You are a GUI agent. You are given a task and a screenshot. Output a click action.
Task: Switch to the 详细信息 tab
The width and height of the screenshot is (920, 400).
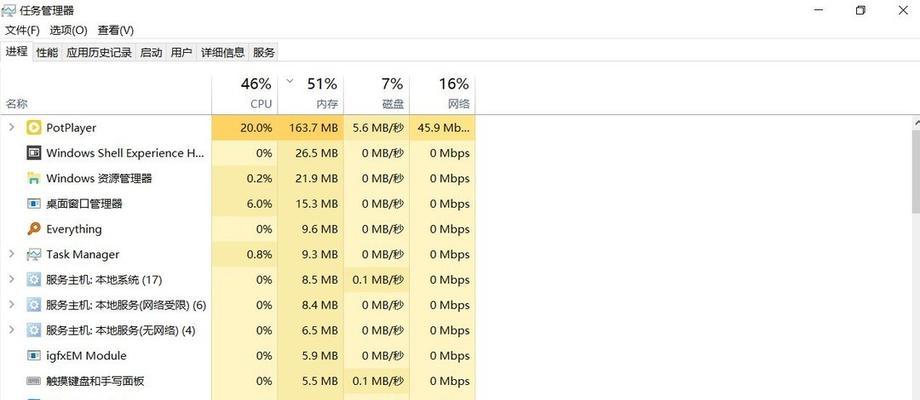coord(222,52)
